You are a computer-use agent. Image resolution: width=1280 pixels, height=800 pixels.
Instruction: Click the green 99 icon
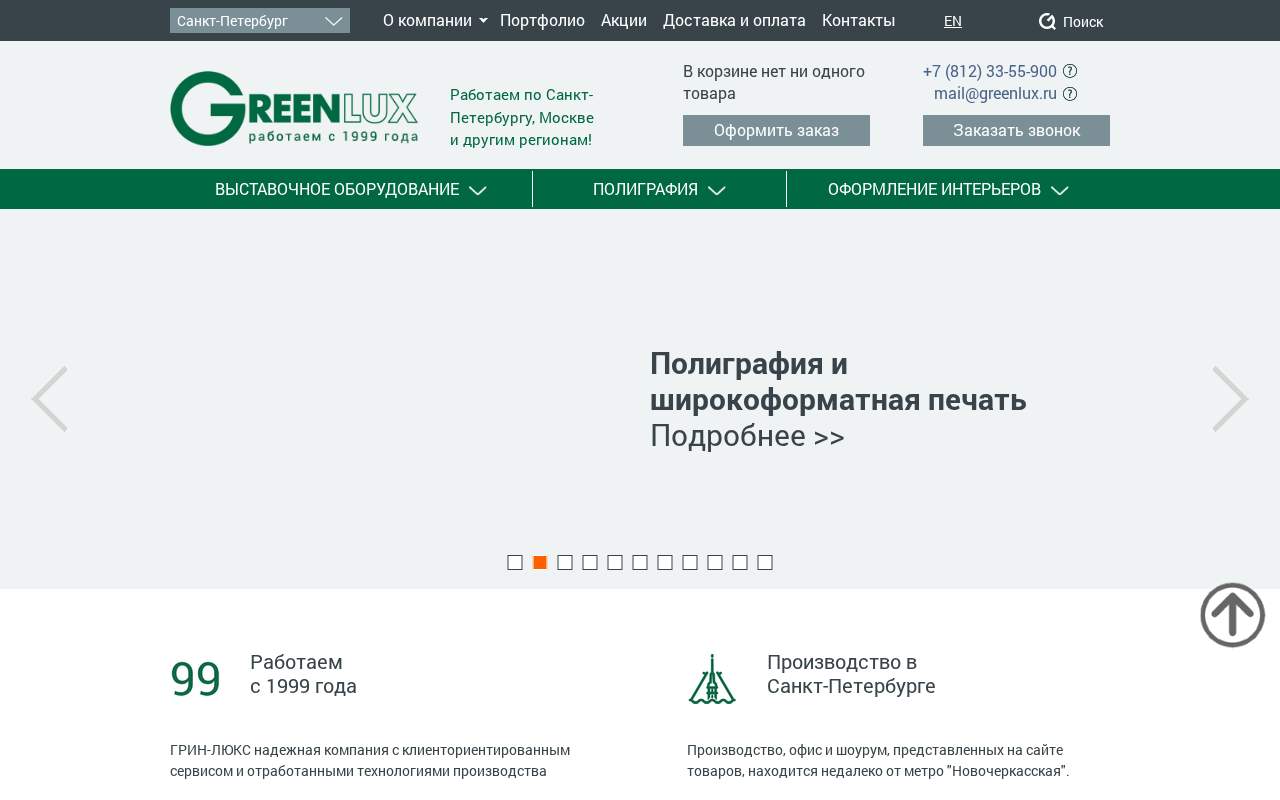click(195, 679)
